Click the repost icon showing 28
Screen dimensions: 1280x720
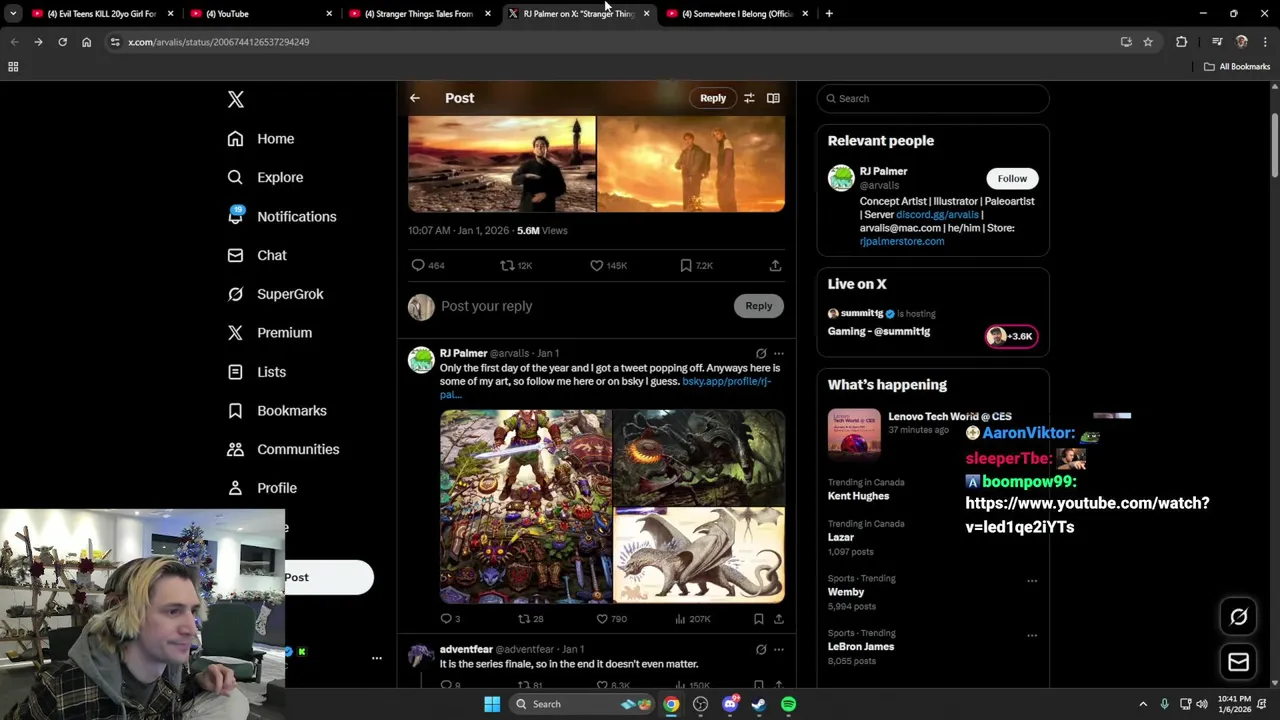pos(523,619)
